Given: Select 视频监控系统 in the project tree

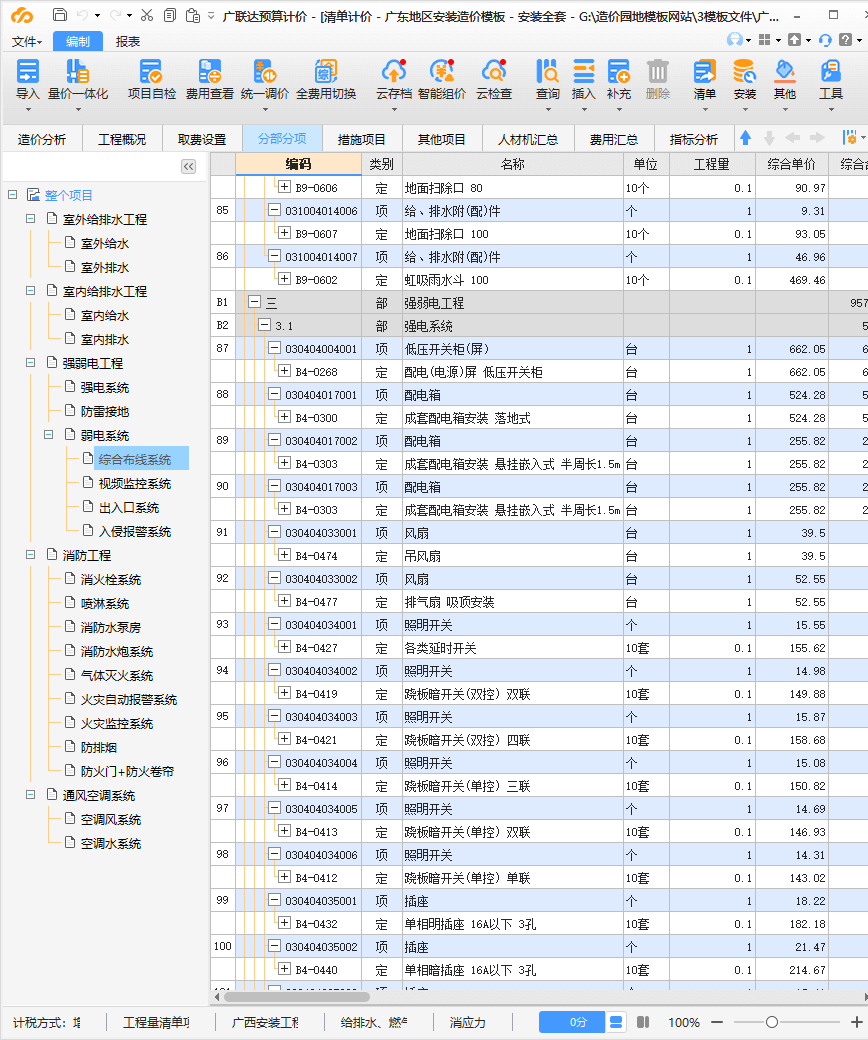Looking at the screenshot, I should [134, 484].
